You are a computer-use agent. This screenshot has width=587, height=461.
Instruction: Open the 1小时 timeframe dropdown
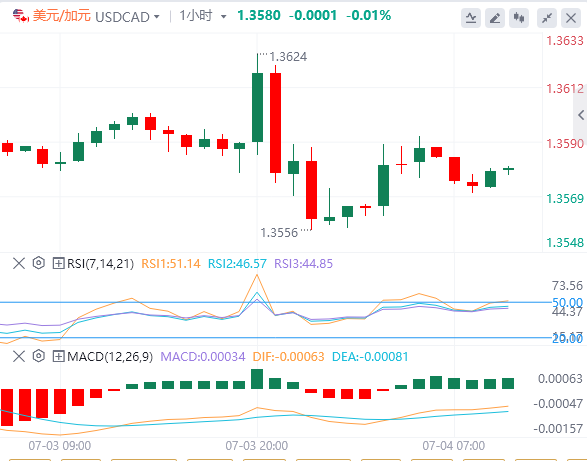pos(203,16)
